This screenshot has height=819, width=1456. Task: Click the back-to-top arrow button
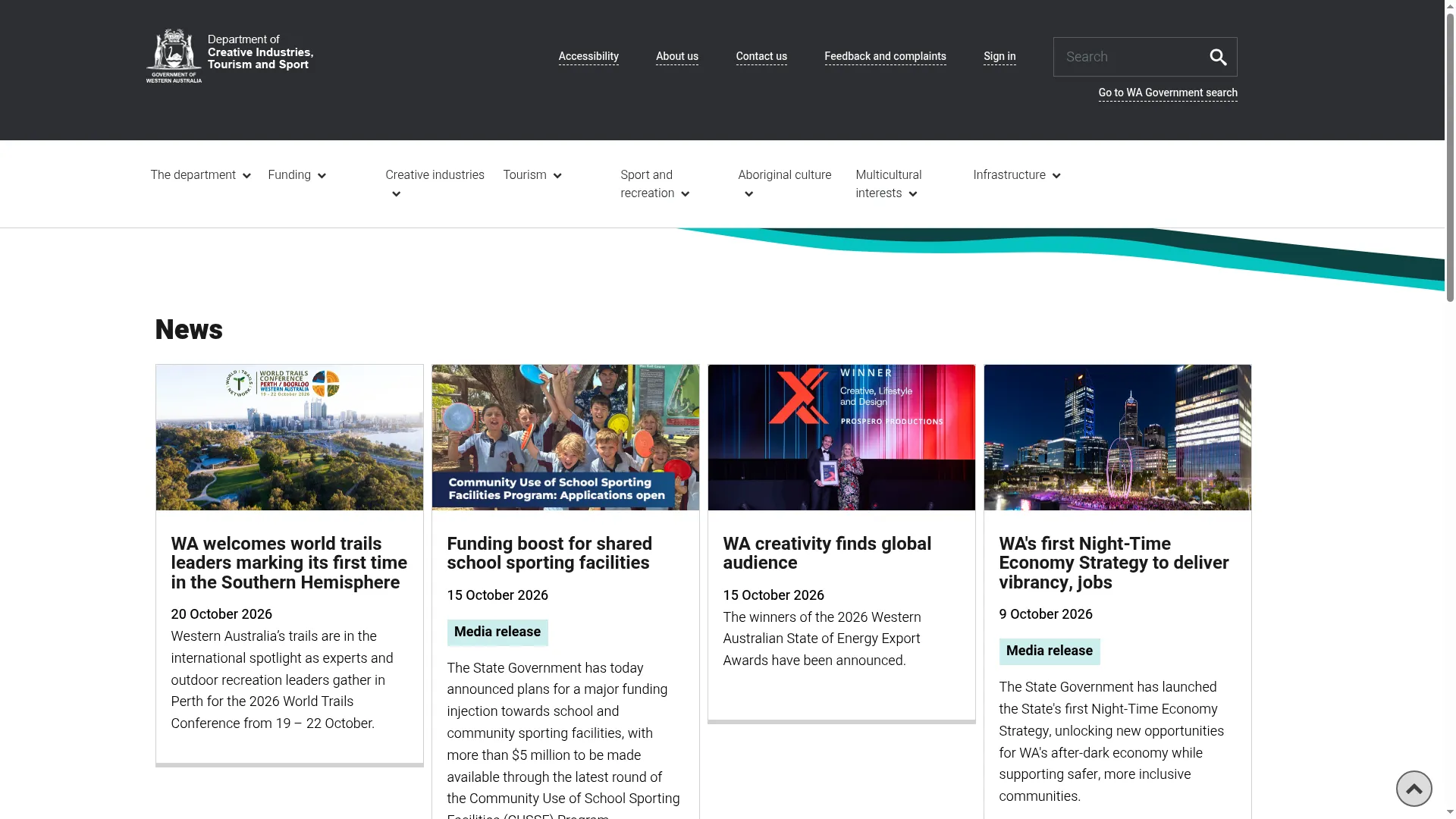point(1414,789)
